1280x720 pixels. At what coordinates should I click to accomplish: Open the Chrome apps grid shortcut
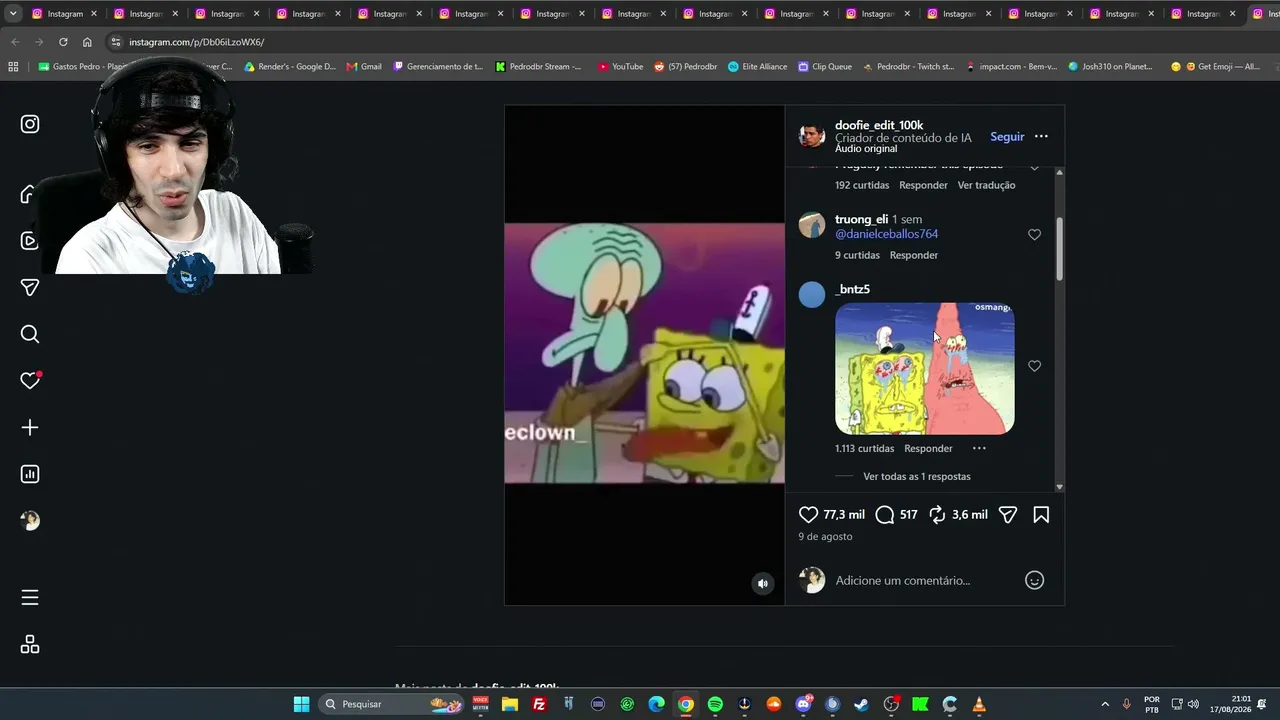(13, 67)
